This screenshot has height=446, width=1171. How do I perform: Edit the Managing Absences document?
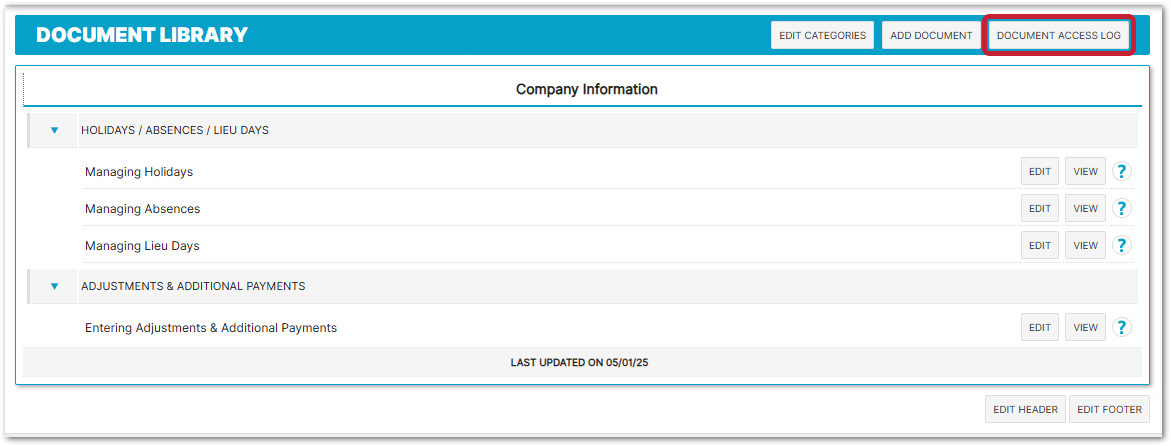tap(1040, 208)
